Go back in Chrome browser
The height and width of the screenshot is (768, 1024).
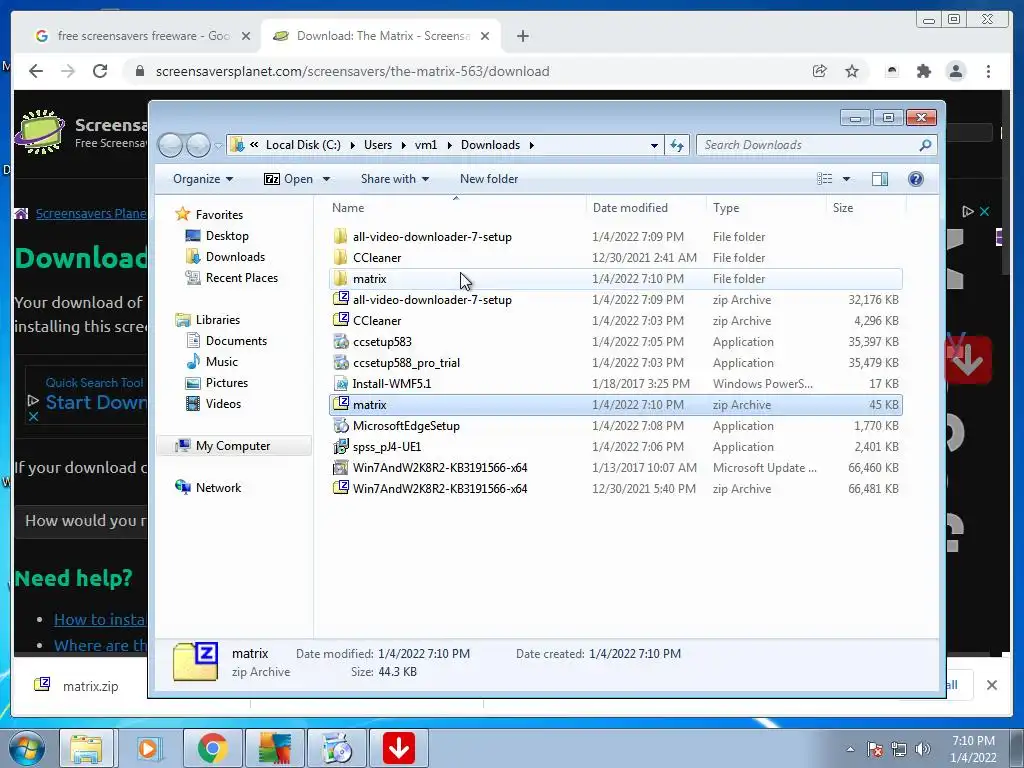pos(36,71)
